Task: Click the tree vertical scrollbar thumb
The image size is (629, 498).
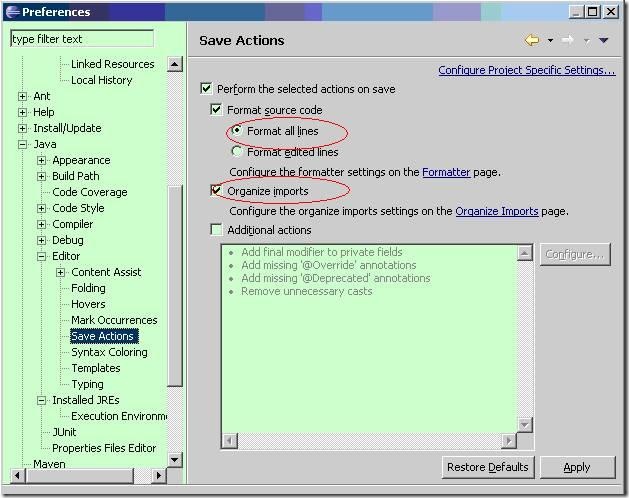Action: [x=174, y=286]
